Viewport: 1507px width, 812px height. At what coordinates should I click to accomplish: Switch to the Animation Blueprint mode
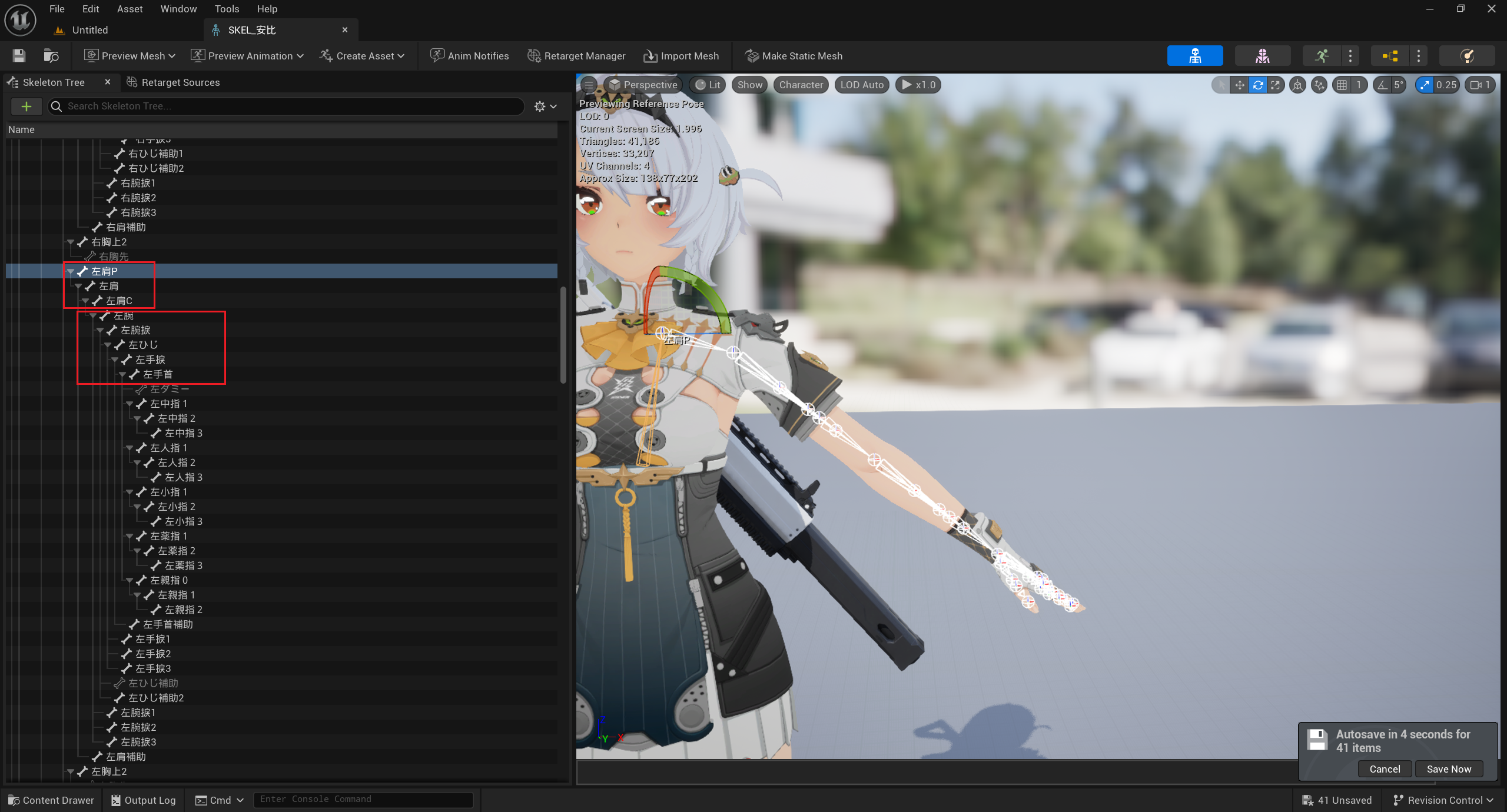point(1389,56)
